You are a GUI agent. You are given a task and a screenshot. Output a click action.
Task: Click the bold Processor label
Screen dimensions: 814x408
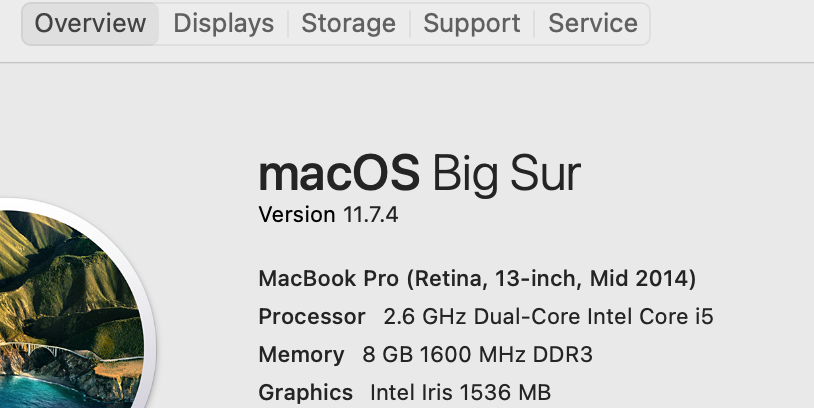click(312, 317)
